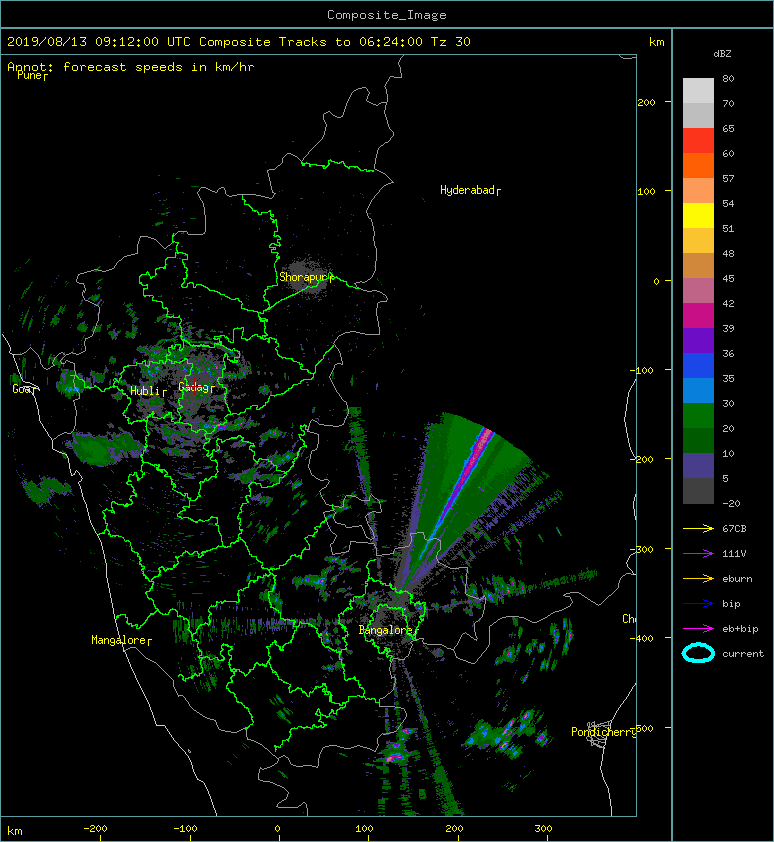Select the blue bip arrow symbol
This screenshot has height=842, width=774.
[698, 604]
